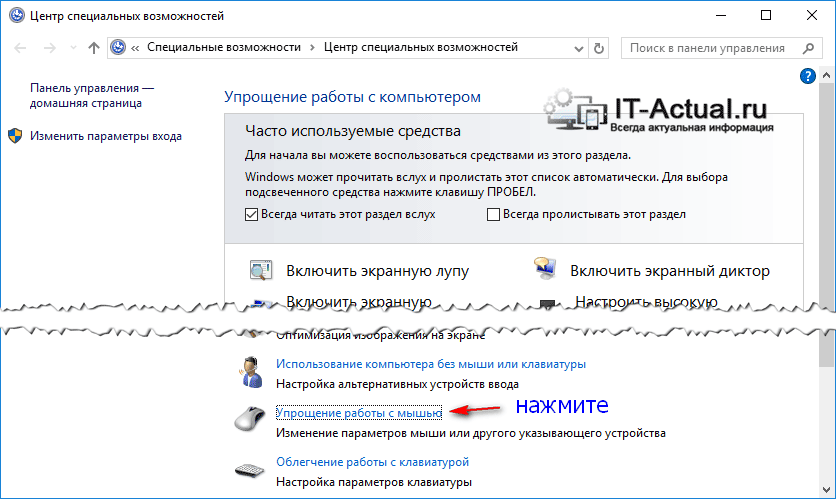Click the narrator icon beside Включить экранный диктор

(545, 271)
